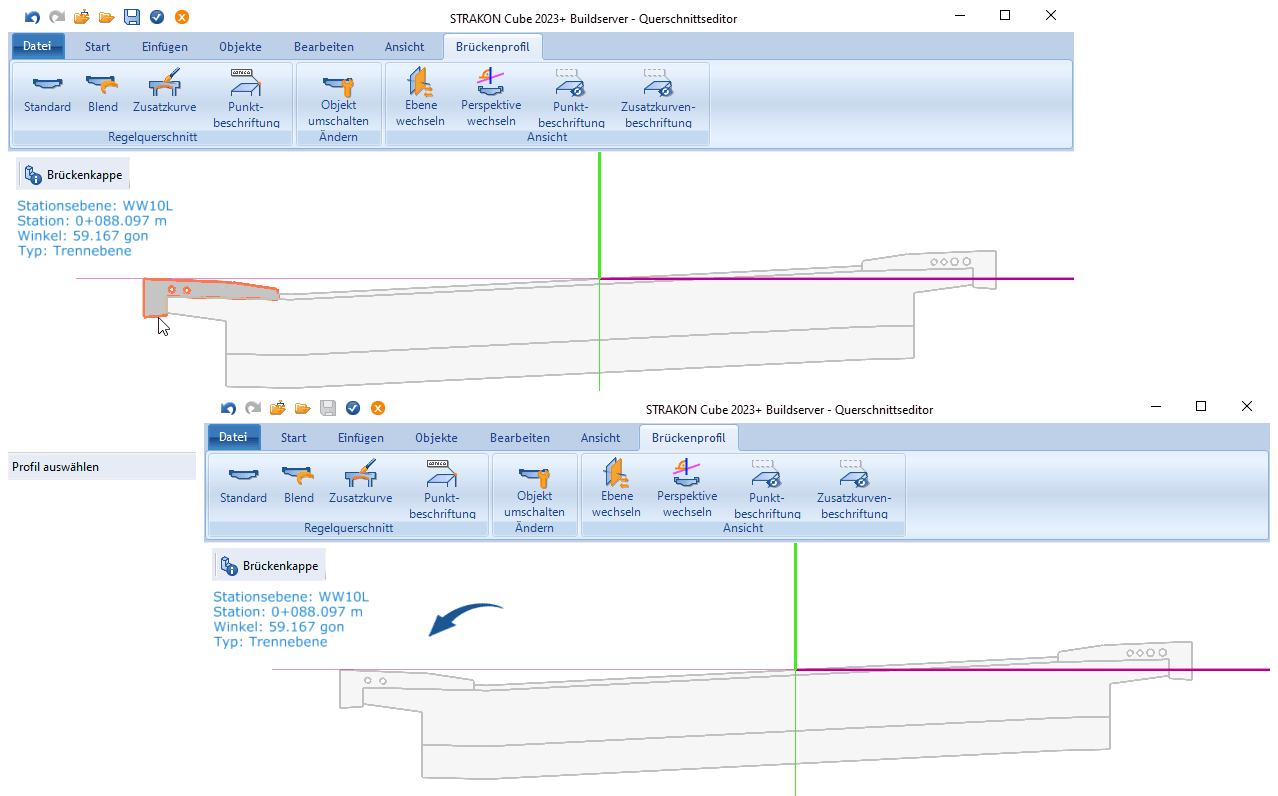Screen dimensions: 1278x796
Task: Switch to the Ansicht tab in upper window
Action: [405, 46]
